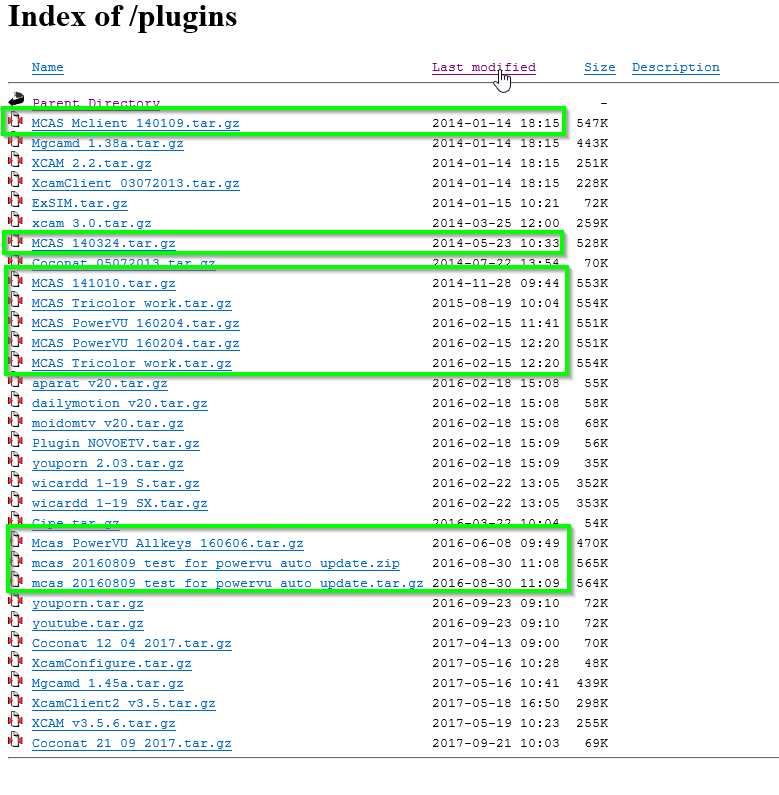Viewport: 779px width, 795px height.
Task: Open MCAS_PowerVU_160204.tar.gz link modified 12:20
Action: (135, 343)
